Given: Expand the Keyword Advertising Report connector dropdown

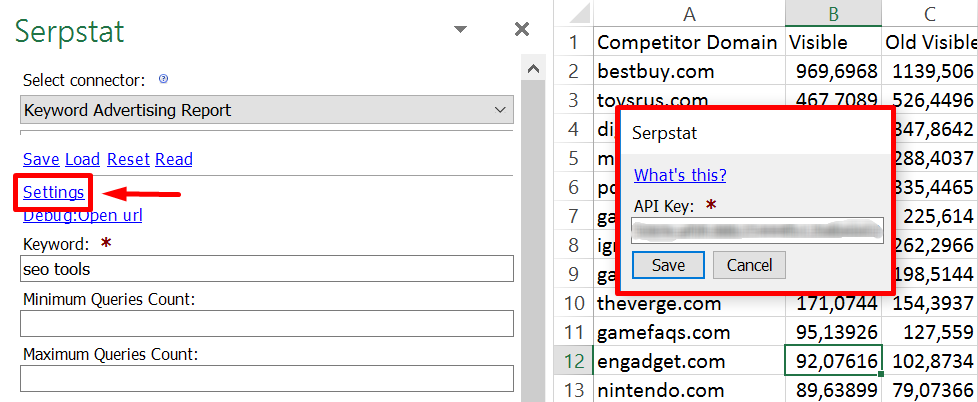Looking at the screenshot, I should (267, 110).
